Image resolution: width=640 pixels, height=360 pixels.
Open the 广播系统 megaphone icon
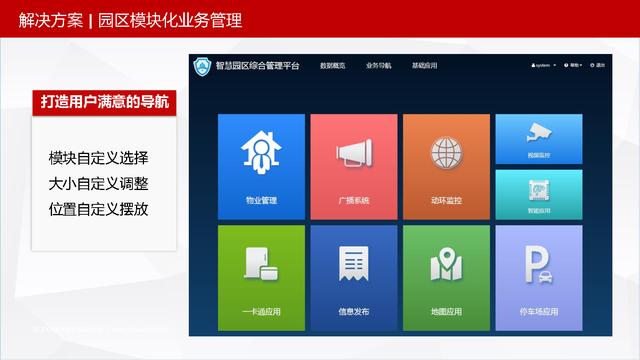point(354,153)
